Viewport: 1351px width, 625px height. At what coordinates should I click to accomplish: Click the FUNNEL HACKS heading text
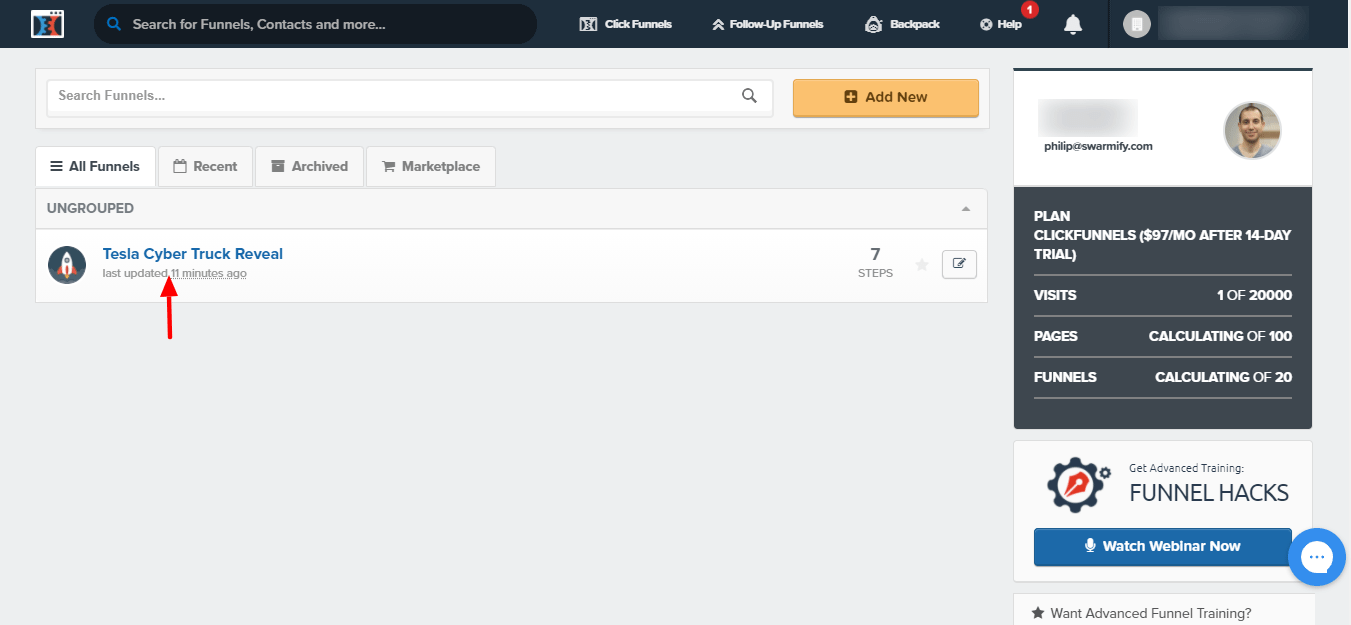(1209, 493)
